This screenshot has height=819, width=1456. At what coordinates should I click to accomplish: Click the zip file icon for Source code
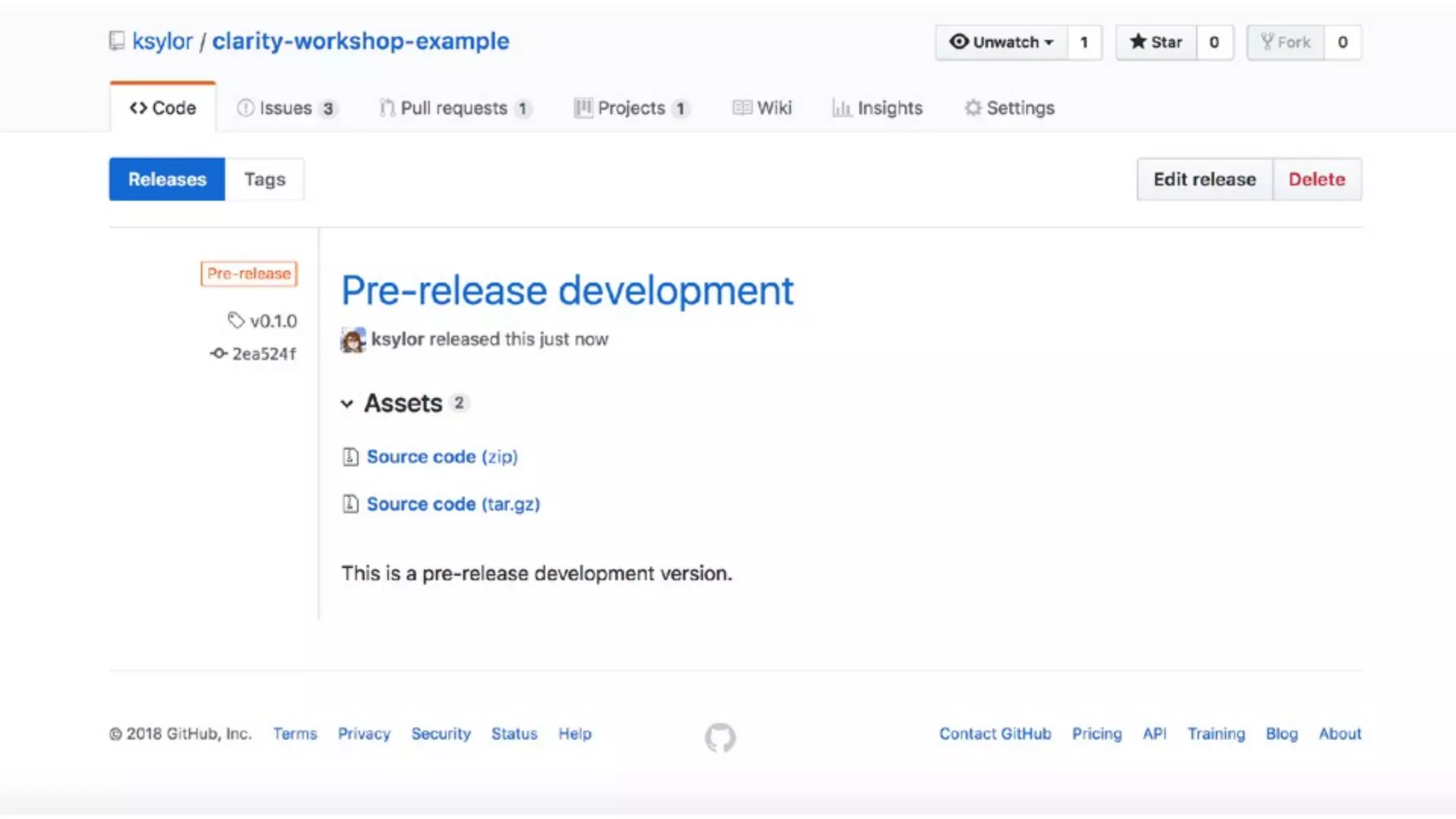coord(350,456)
